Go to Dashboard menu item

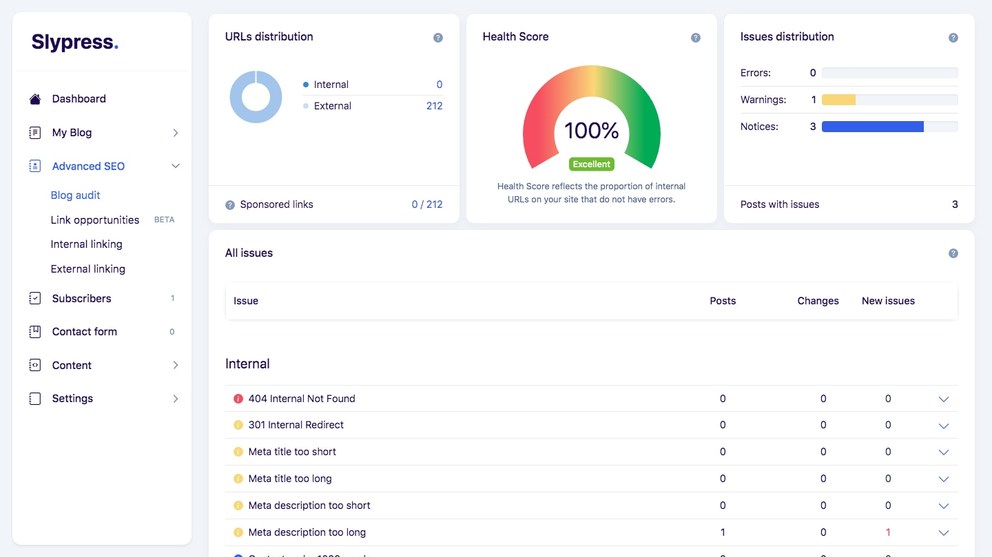coord(79,99)
